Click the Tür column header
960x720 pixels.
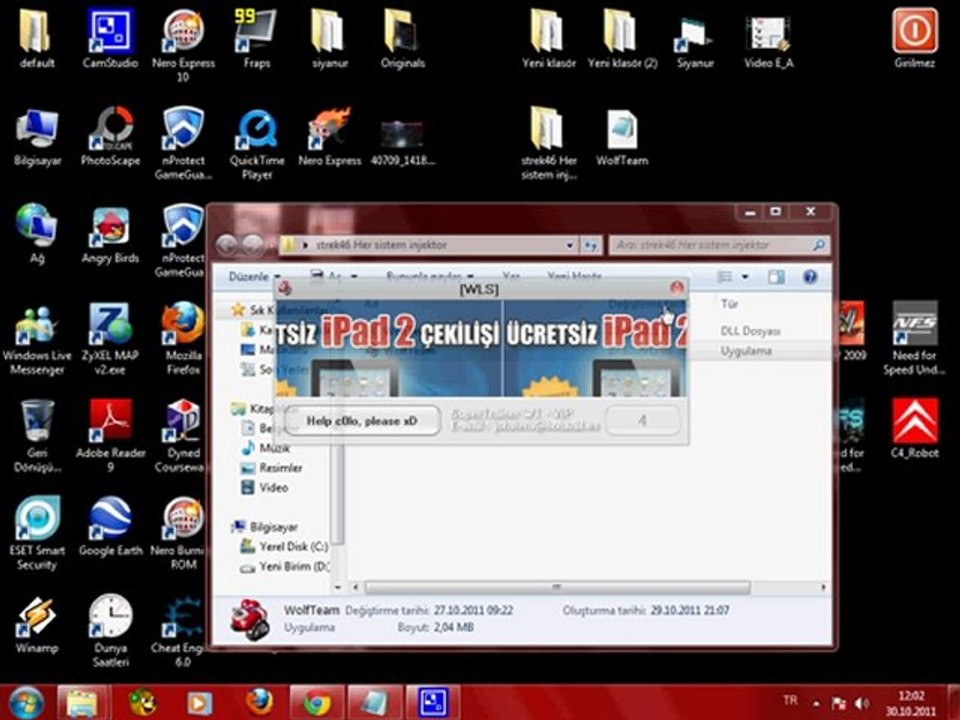click(x=729, y=304)
